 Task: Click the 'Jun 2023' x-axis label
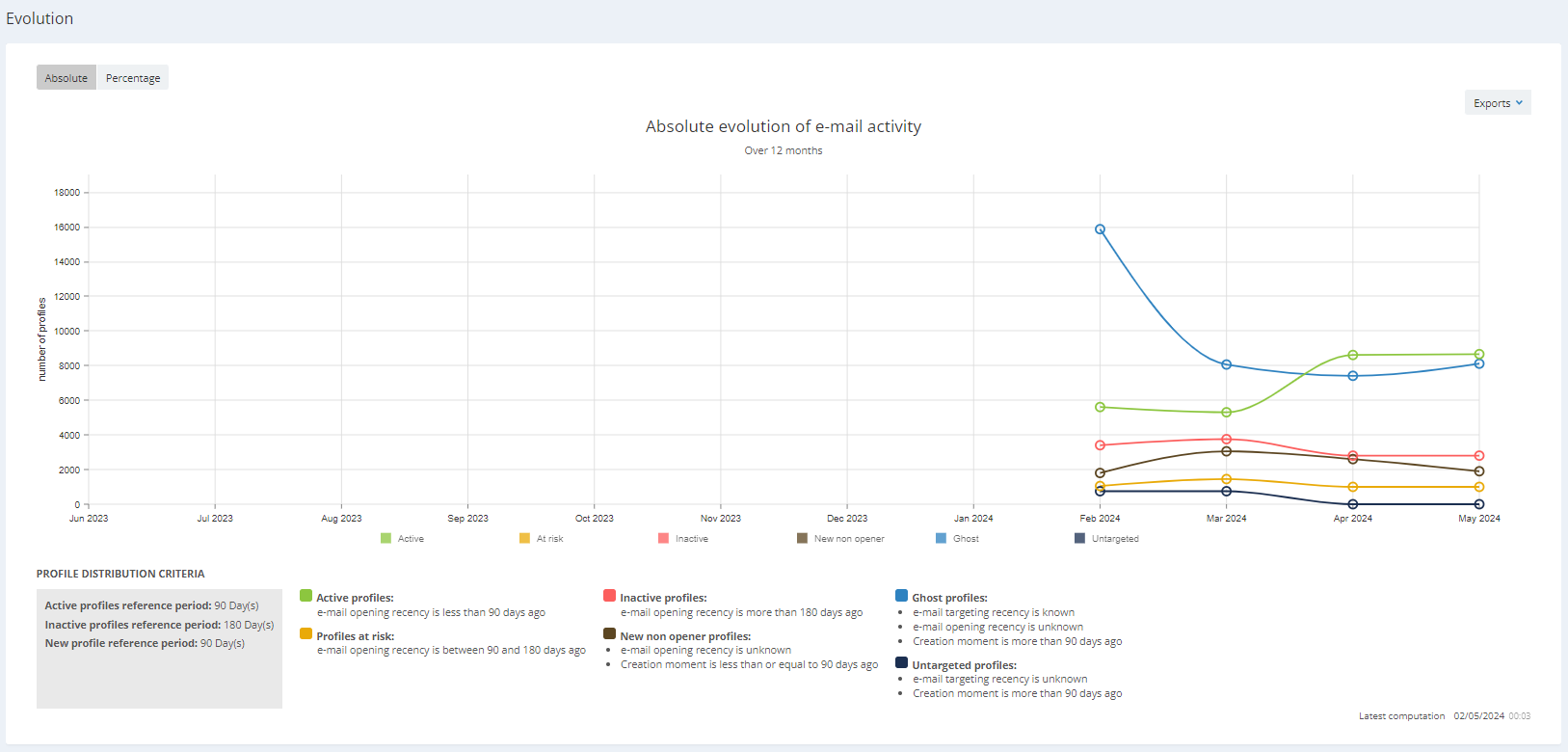pyautogui.click(x=89, y=518)
